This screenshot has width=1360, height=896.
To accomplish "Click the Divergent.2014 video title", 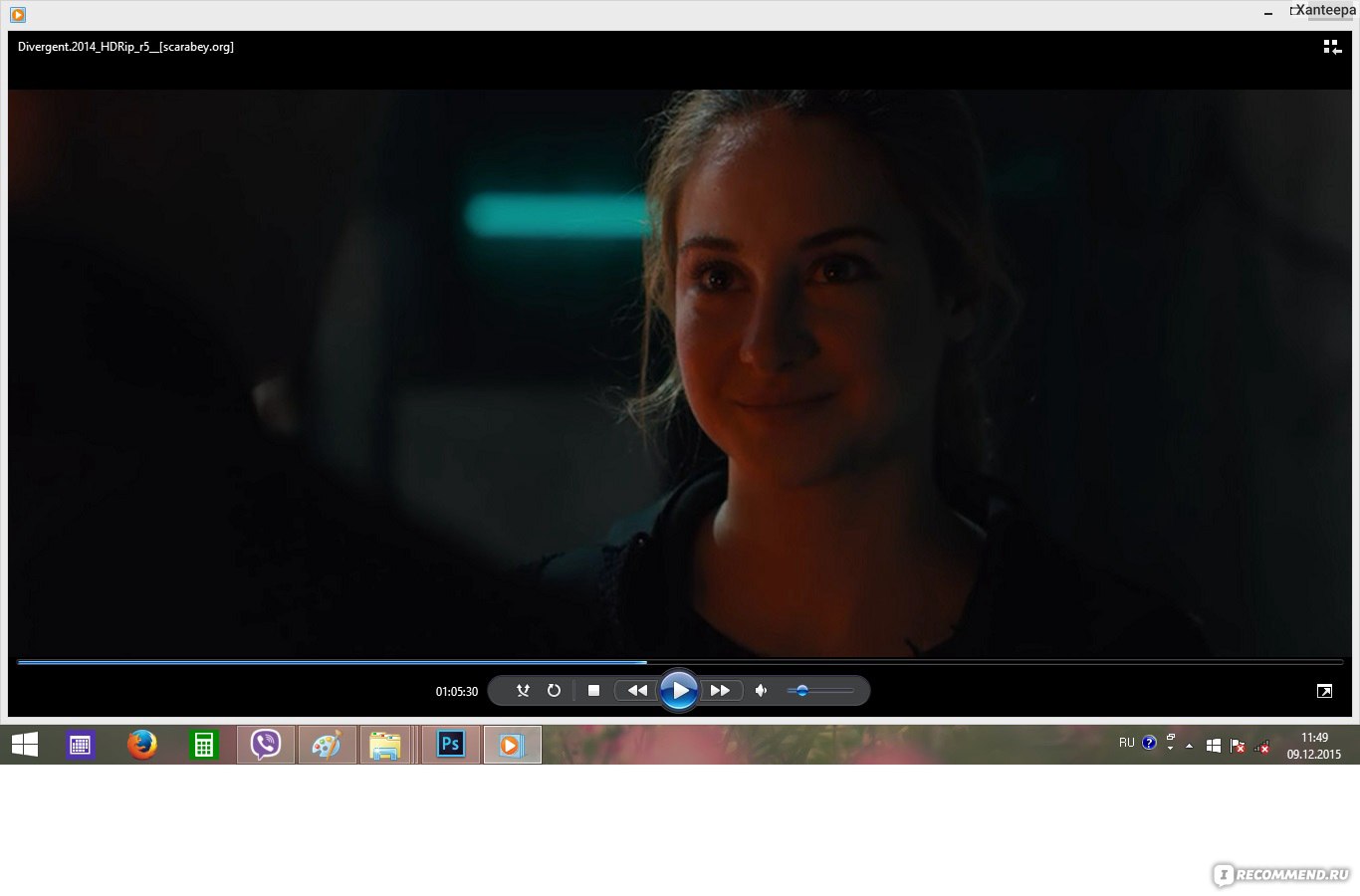I will coord(125,47).
